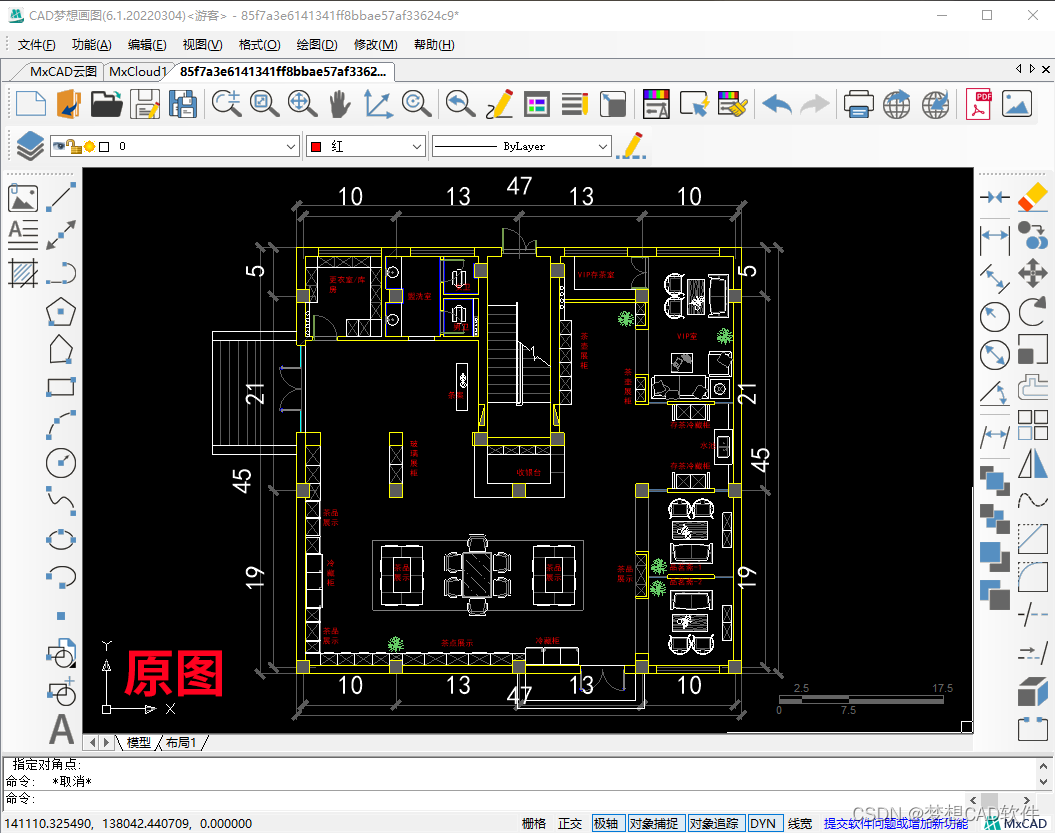The height and width of the screenshot is (833, 1055).
Task: Click right arrow of document tab scroller
Action: click(1033, 69)
